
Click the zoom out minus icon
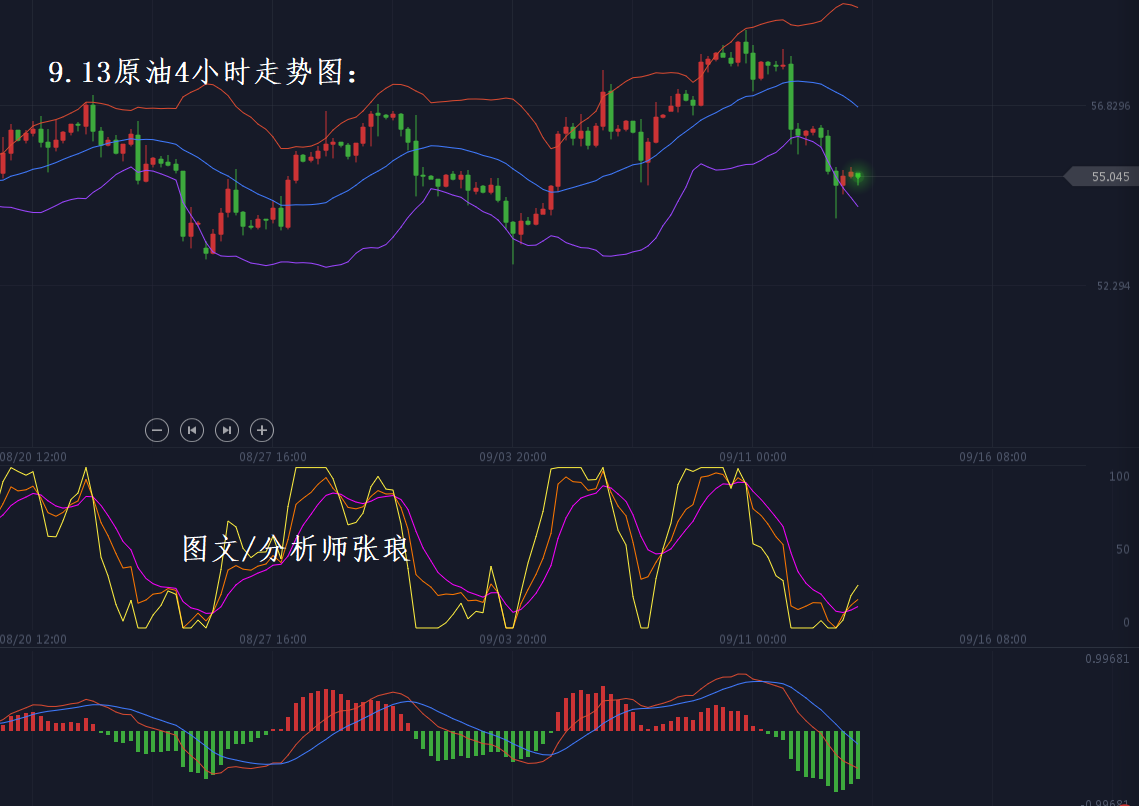coord(157,430)
